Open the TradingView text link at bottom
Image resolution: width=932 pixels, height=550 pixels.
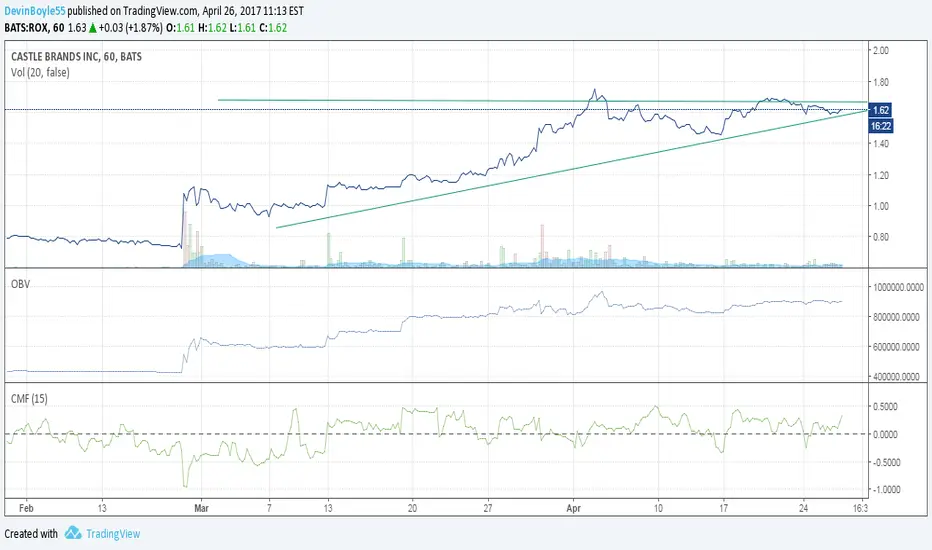tap(113, 534)
